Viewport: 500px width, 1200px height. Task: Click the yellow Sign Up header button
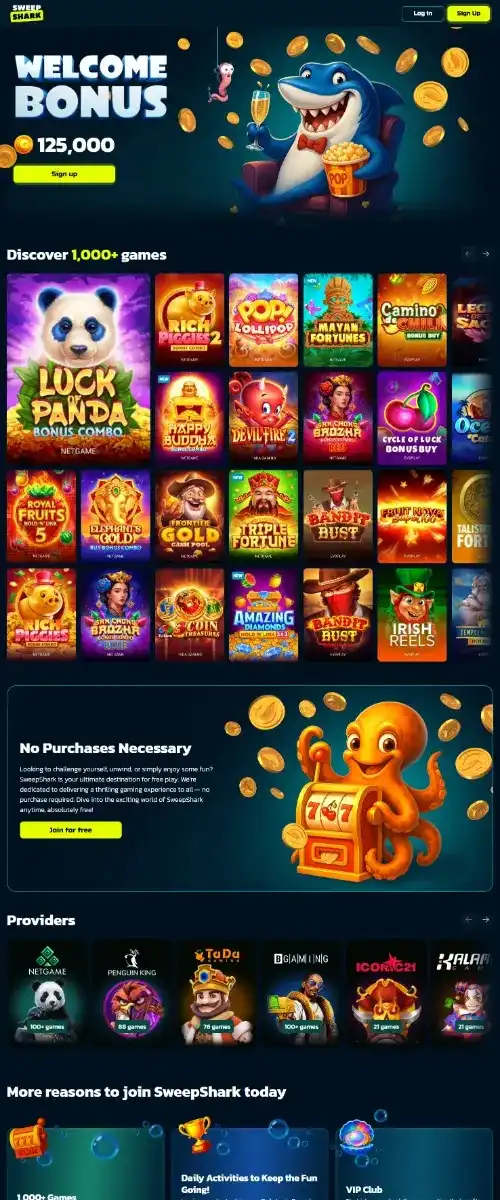coord(468,13)
